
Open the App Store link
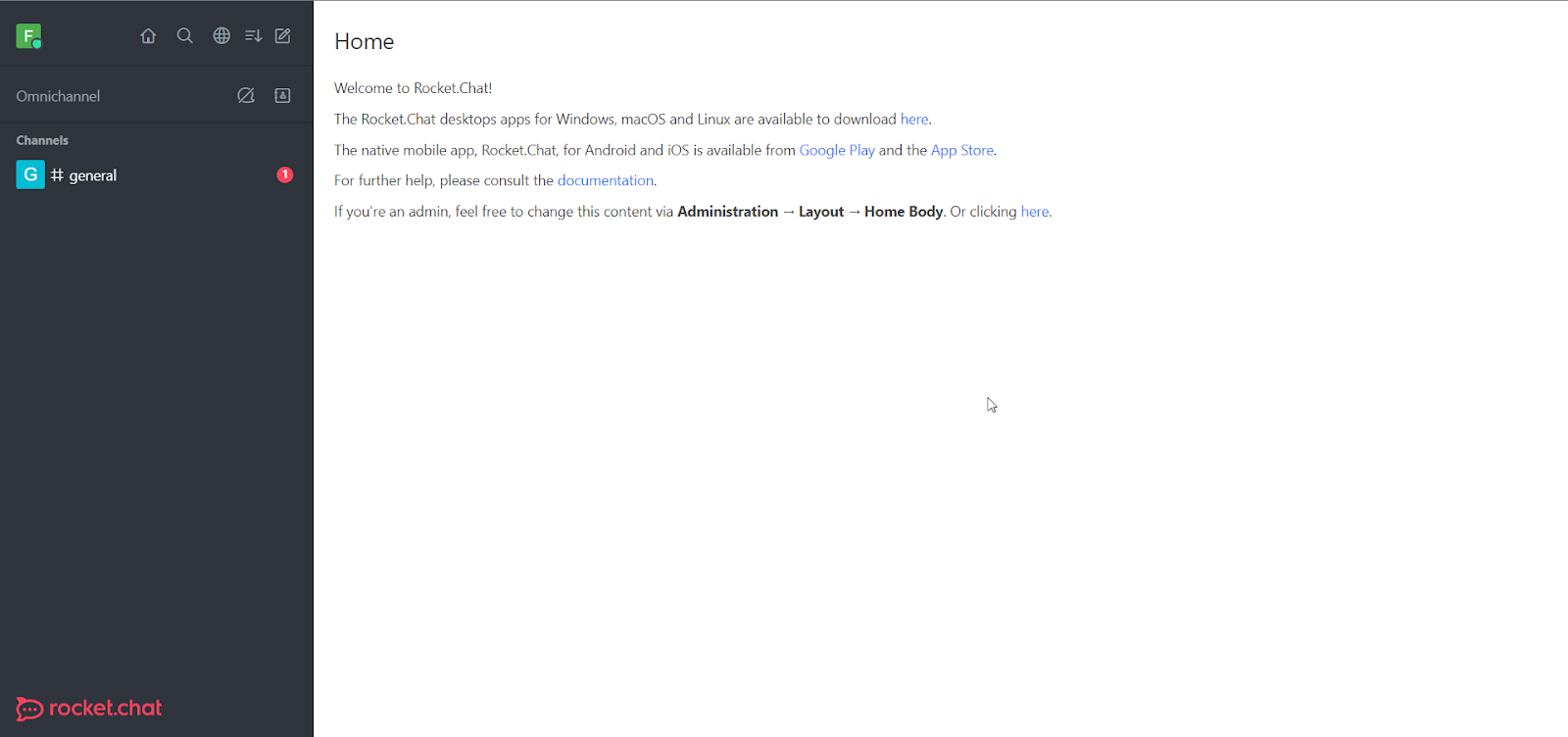[962, 150]
